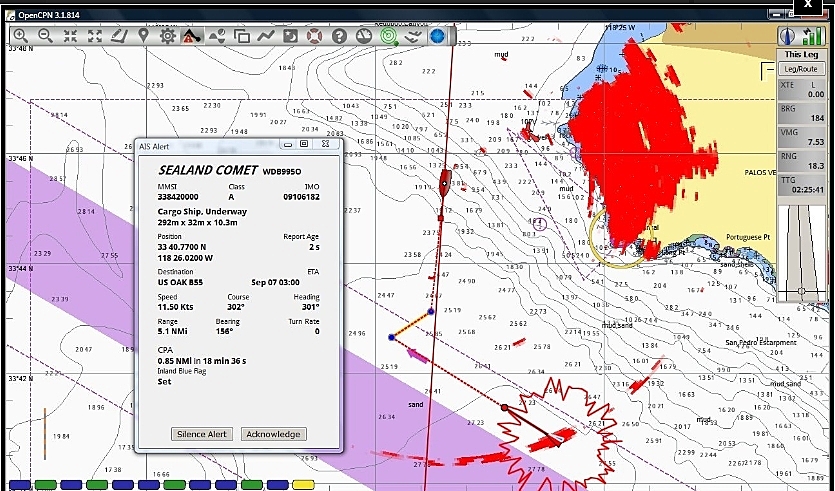Toggle the tides and currents icon
The height and width of the screenshot is (491, 835).
(217, 36)
